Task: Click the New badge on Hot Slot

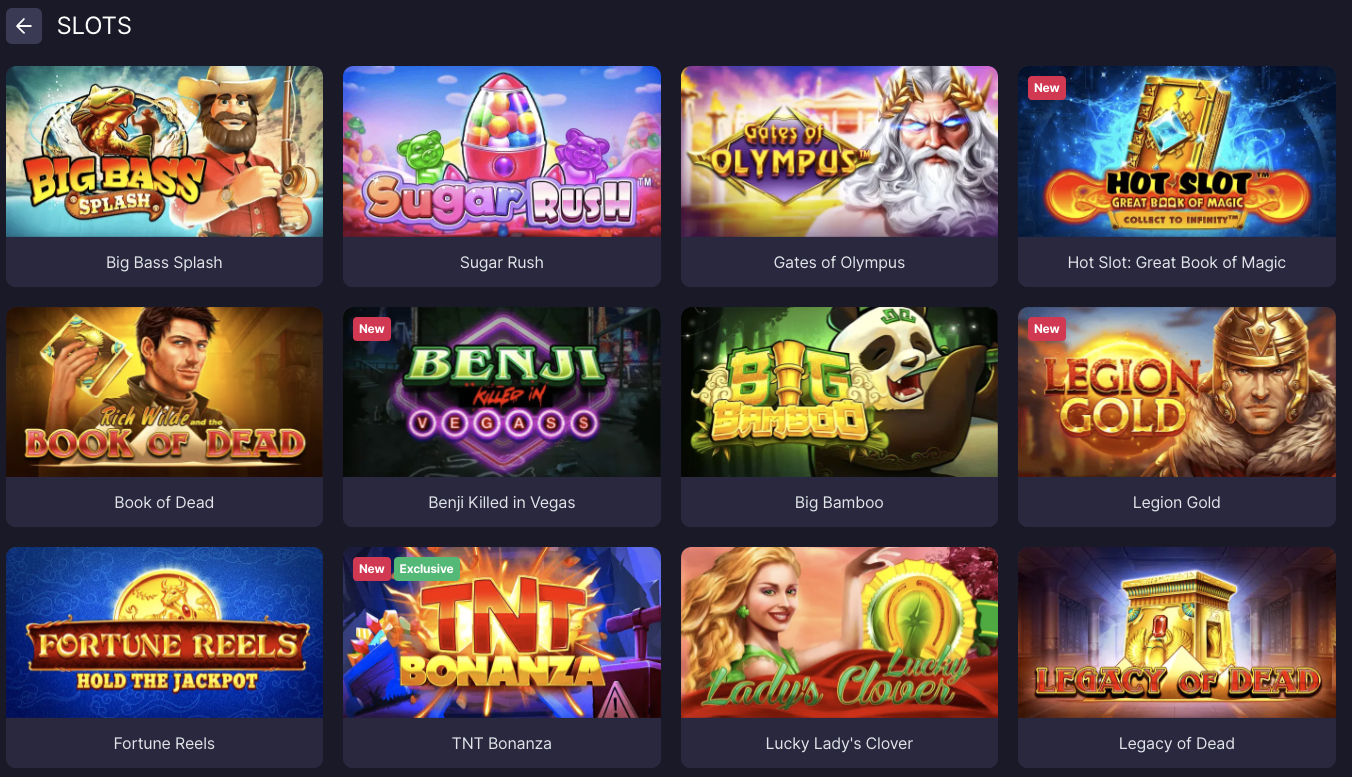Action: click(1047, 88)
